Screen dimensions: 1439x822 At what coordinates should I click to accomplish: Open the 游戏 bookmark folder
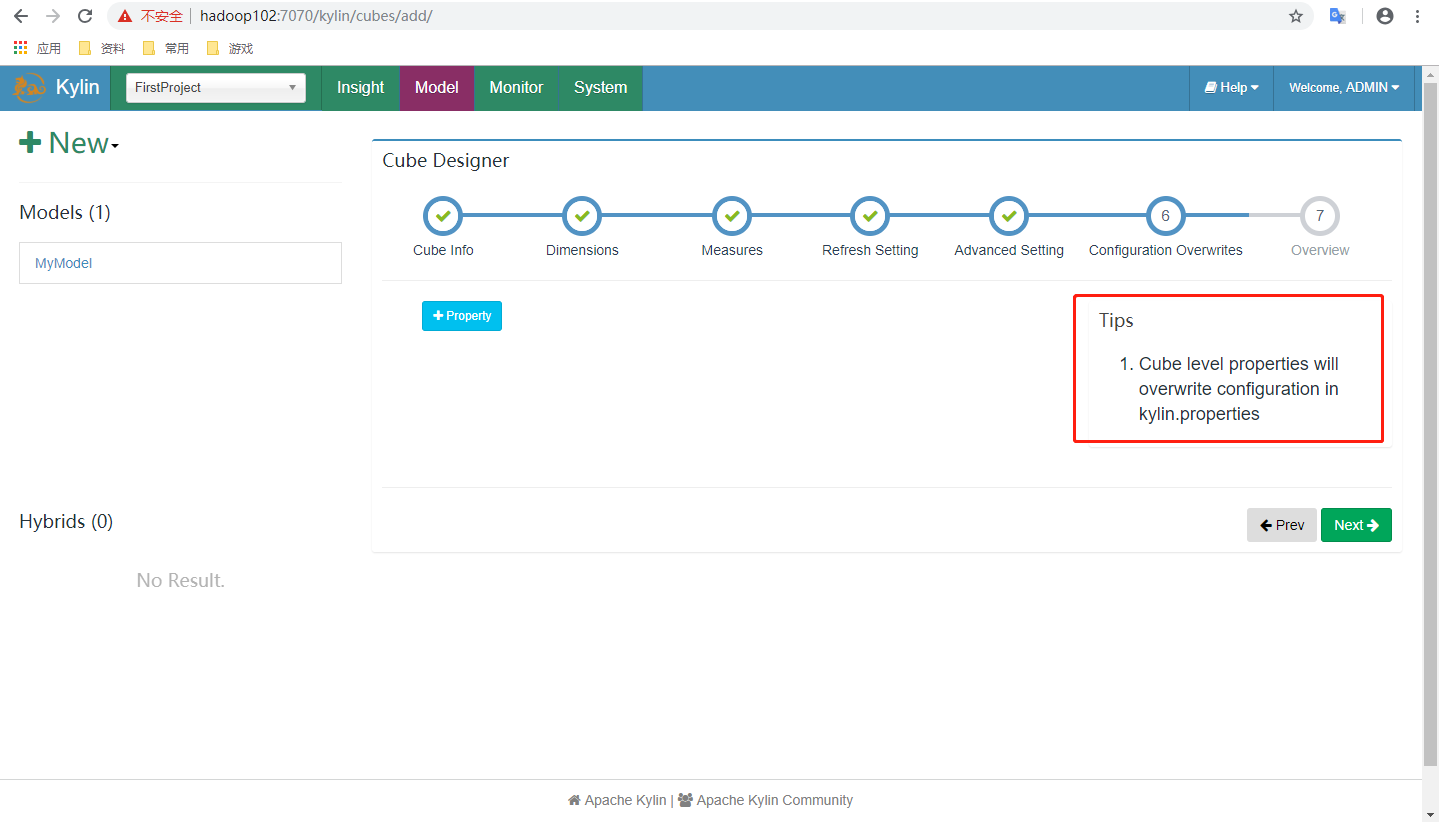click(229, 48)
